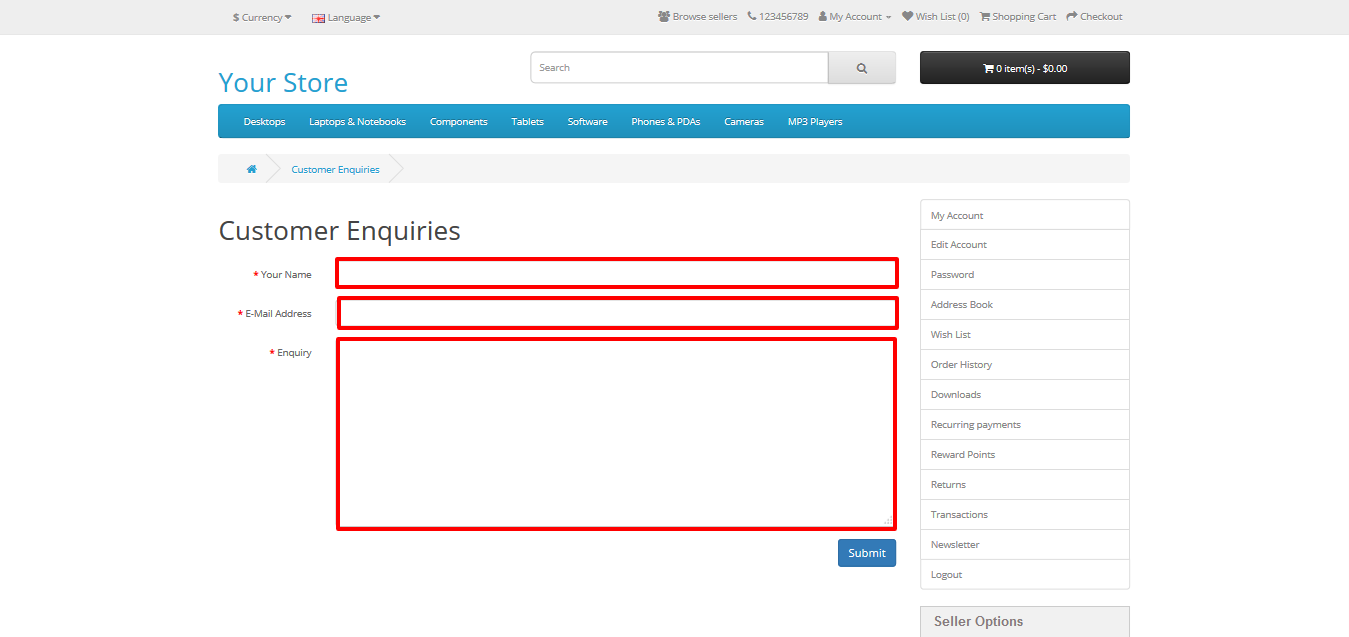This screenshot has height=637, width=1349.
Task: Click the Checkout link in header
Action: (1094, 16)
